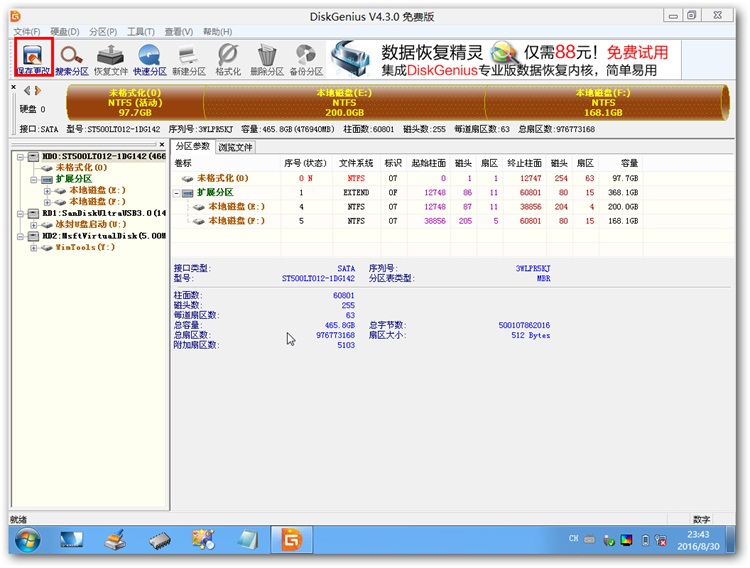Select 本地磁盘(F:) tree item
Image resolution: width=750 pixels, height=568 pixels.
(97, 202)
